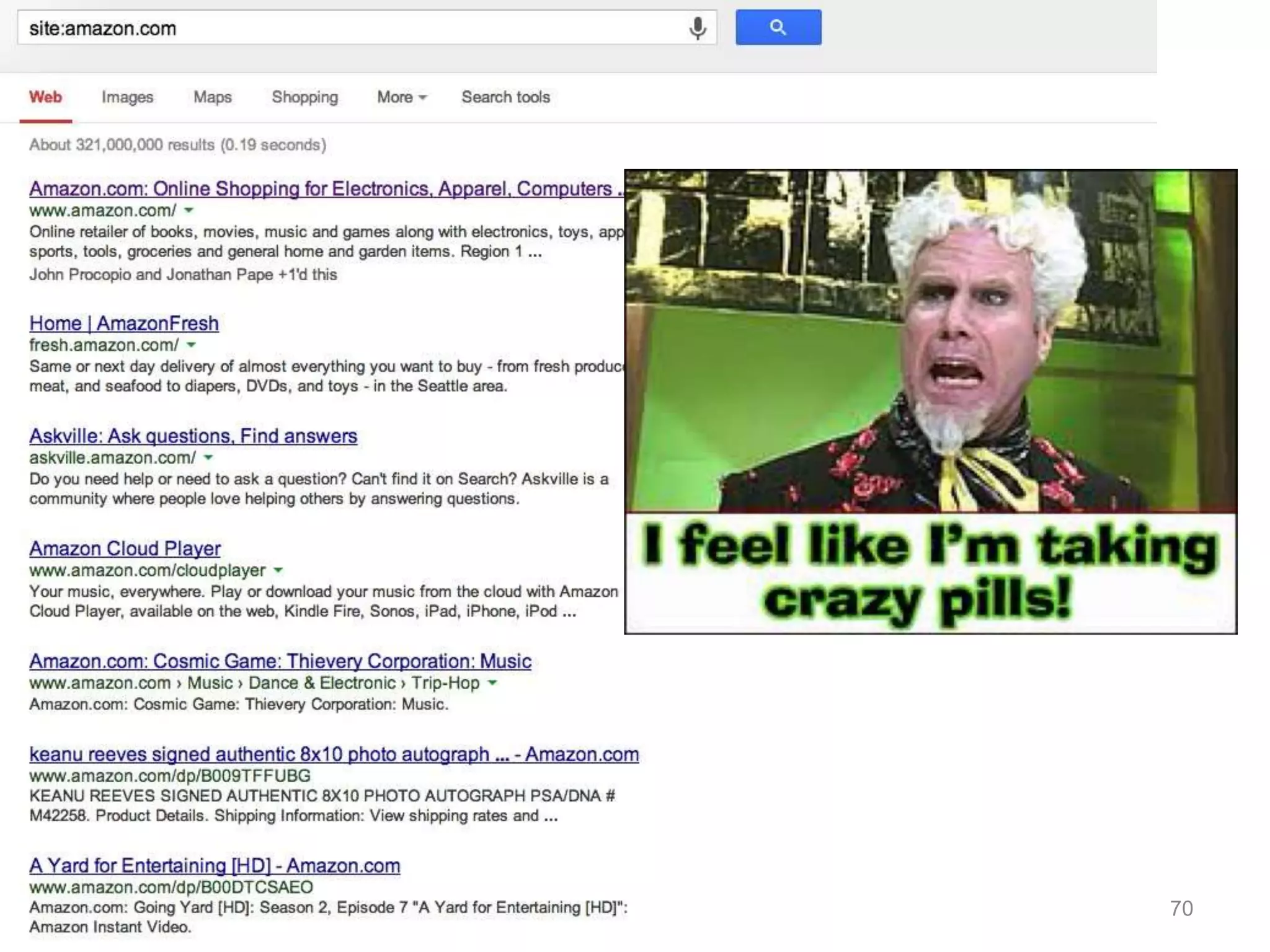Open A Yard for Entertaining [HD] link
The image size is (1270, 952).
[x=215, y=866]
